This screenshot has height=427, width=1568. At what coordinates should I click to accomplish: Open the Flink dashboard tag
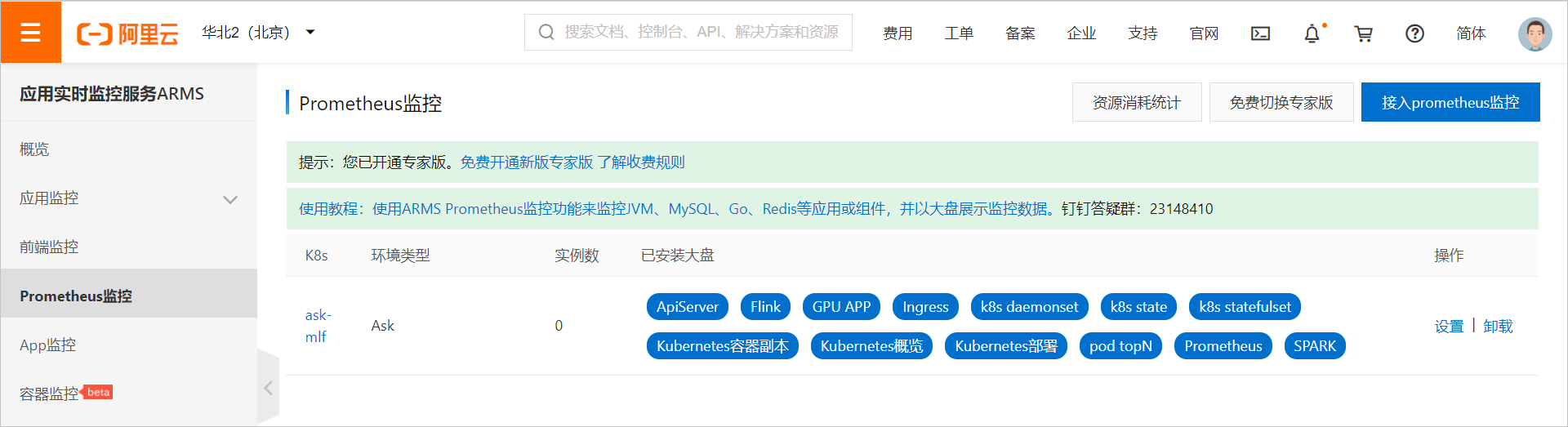tap(765, 307)
